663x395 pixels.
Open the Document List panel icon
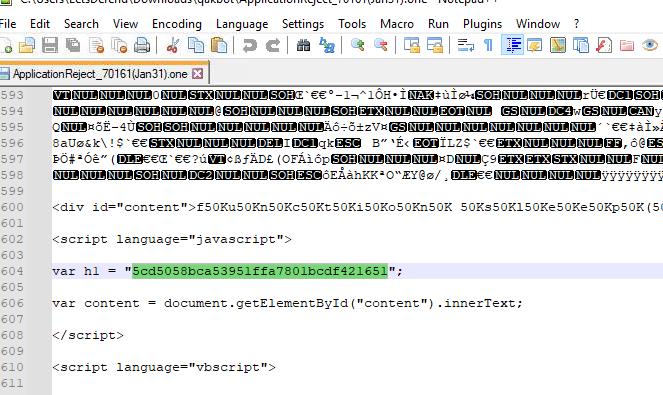click(581, 45)
